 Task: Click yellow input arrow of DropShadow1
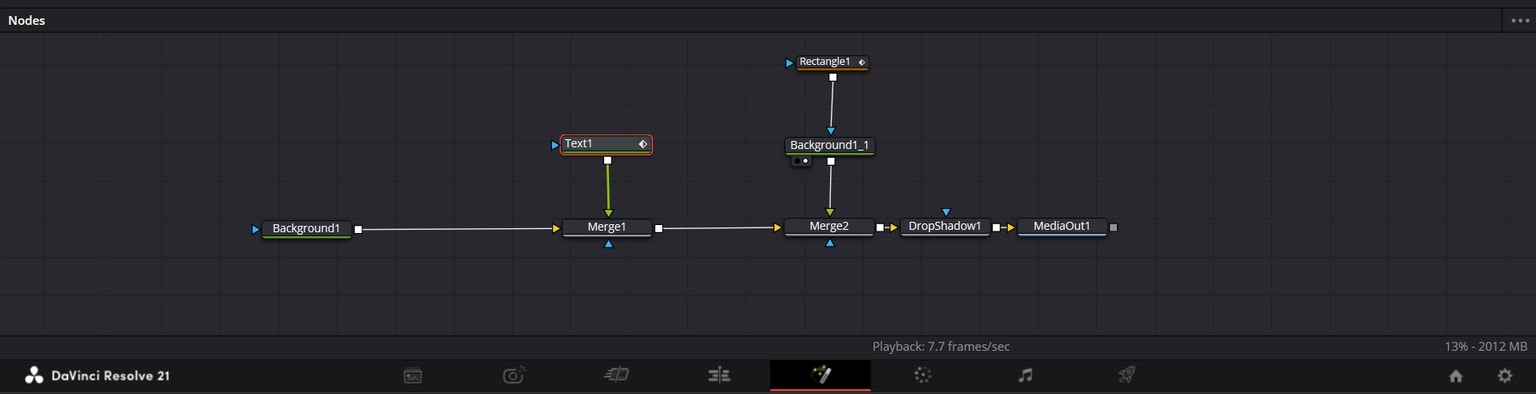894,228
